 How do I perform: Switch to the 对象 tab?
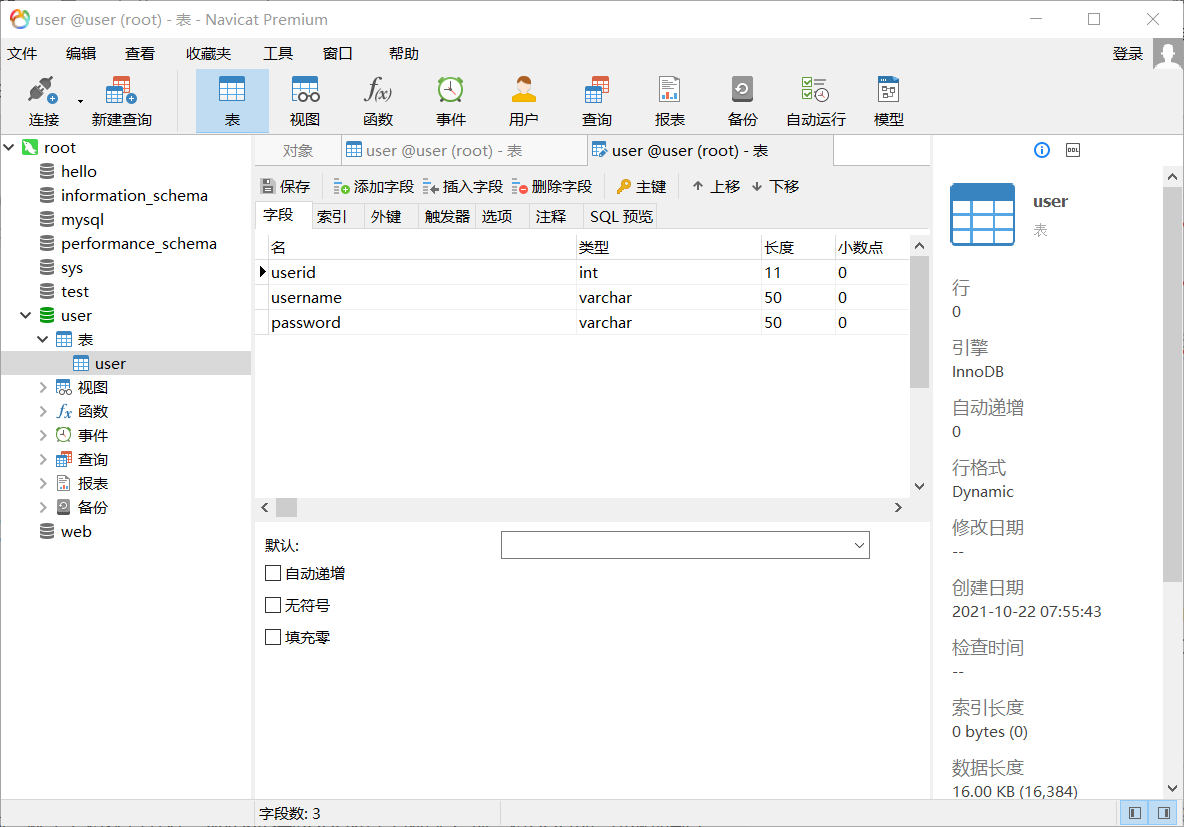pos(298,151)
